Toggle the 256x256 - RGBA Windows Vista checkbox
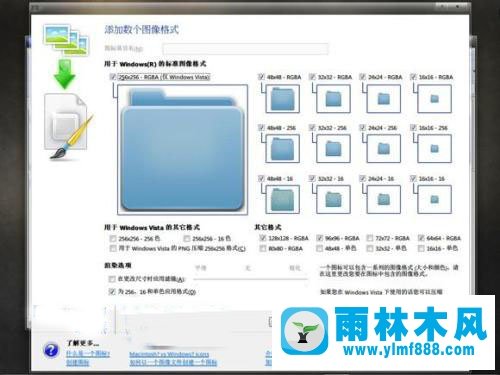The height and width of the screenshot is (375, 500). pos(113,77)
